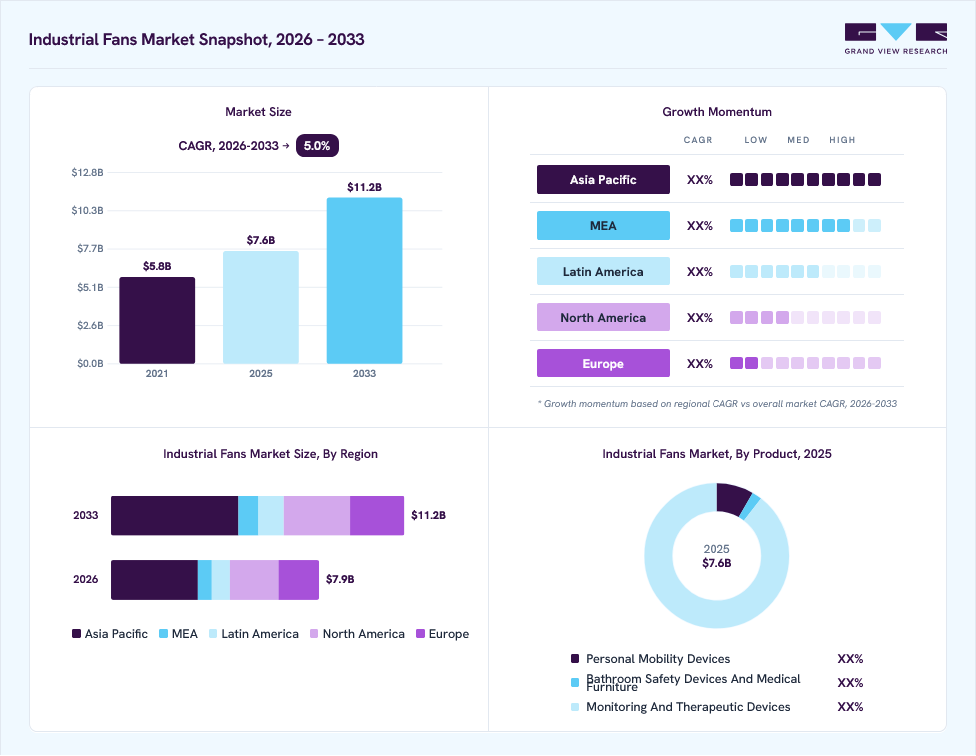Click the 2025 light blue bar
This screenshot has height=756, width=976.
[261, 307]
